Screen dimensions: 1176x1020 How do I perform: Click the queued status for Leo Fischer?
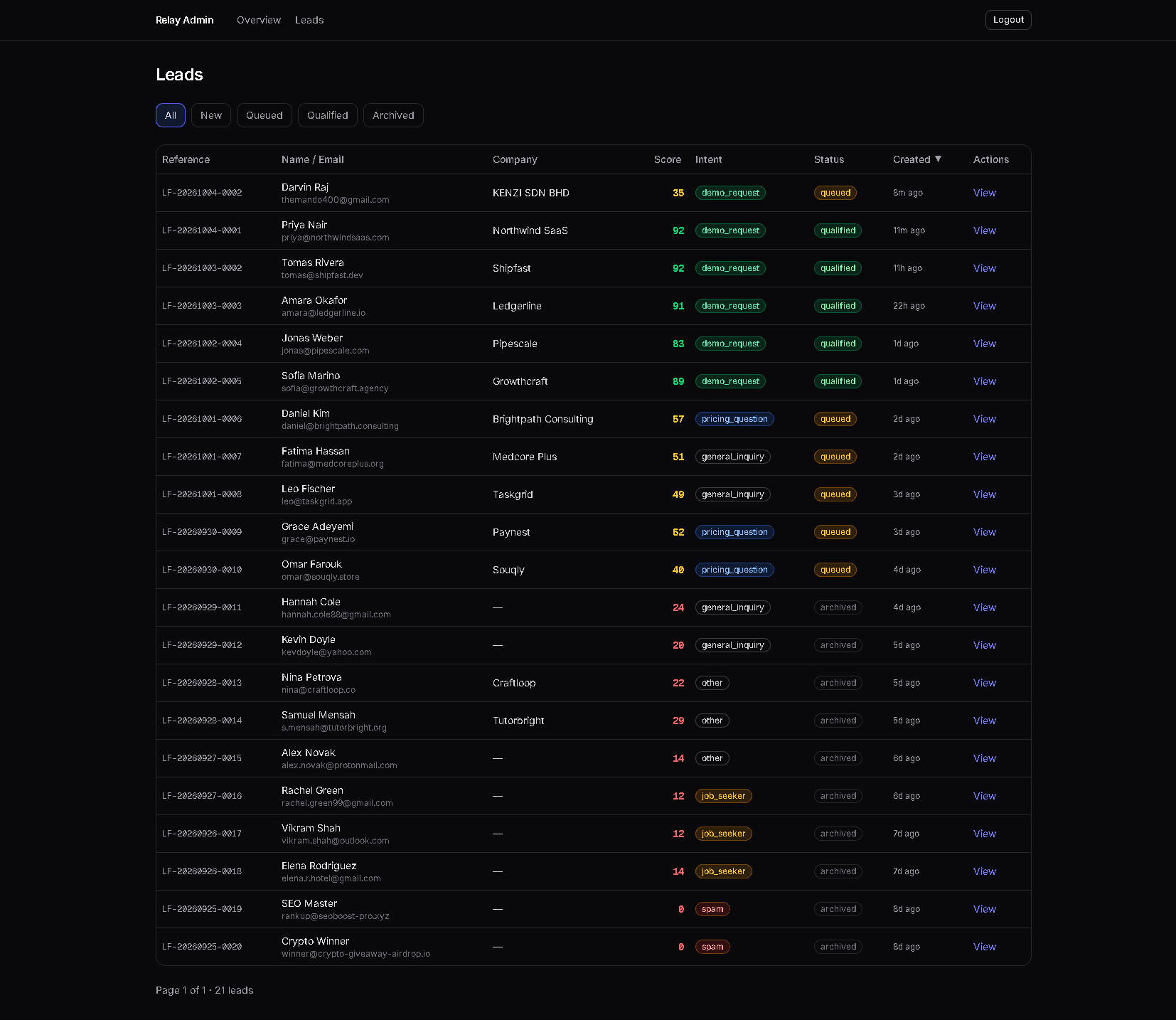point(835,494)
